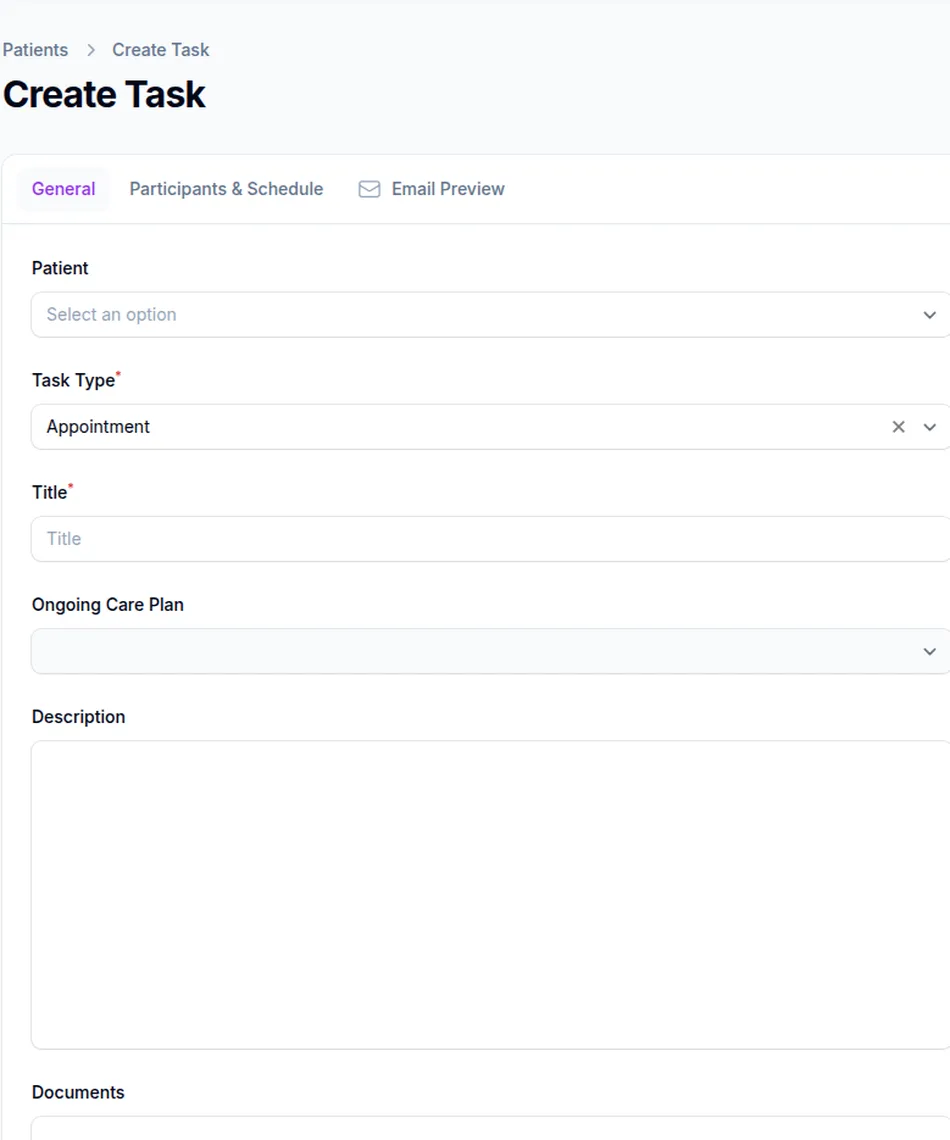Open the Patient dropdown
Screen dimensions: 950x1140
pyautogui.click(x=490, y=315)
